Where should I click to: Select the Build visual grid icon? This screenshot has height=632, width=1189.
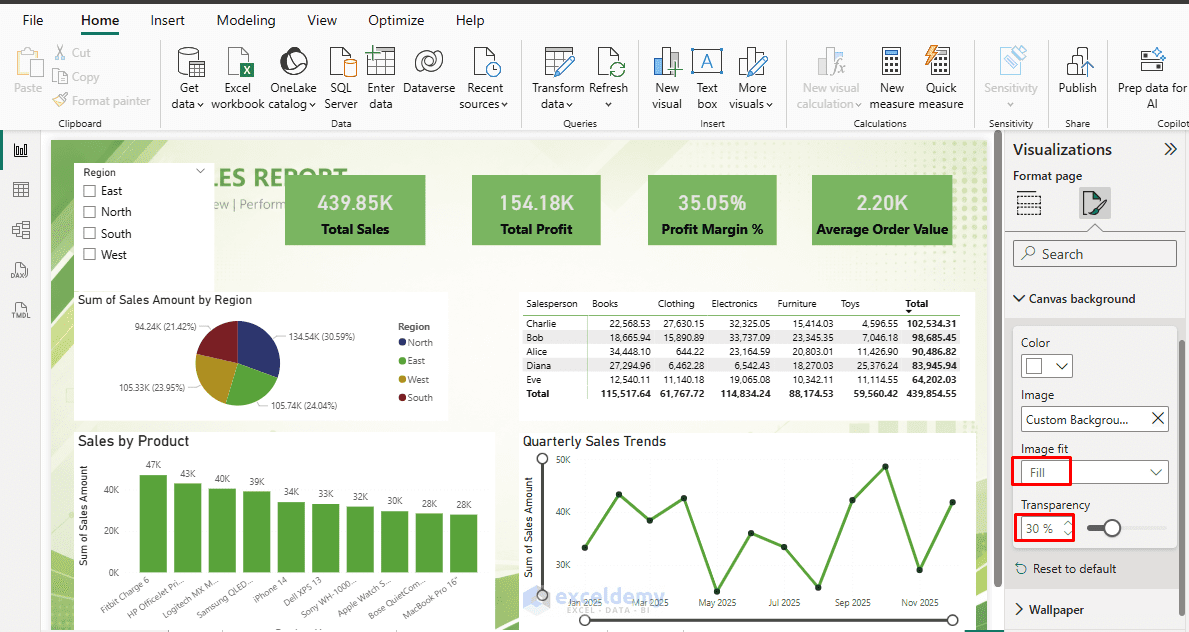(1029, 203)
